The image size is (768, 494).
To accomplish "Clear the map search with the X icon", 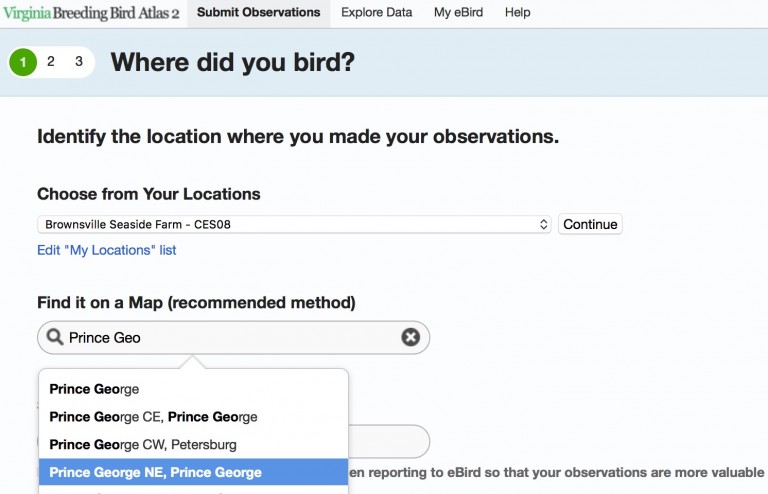I will click(410, 338).
